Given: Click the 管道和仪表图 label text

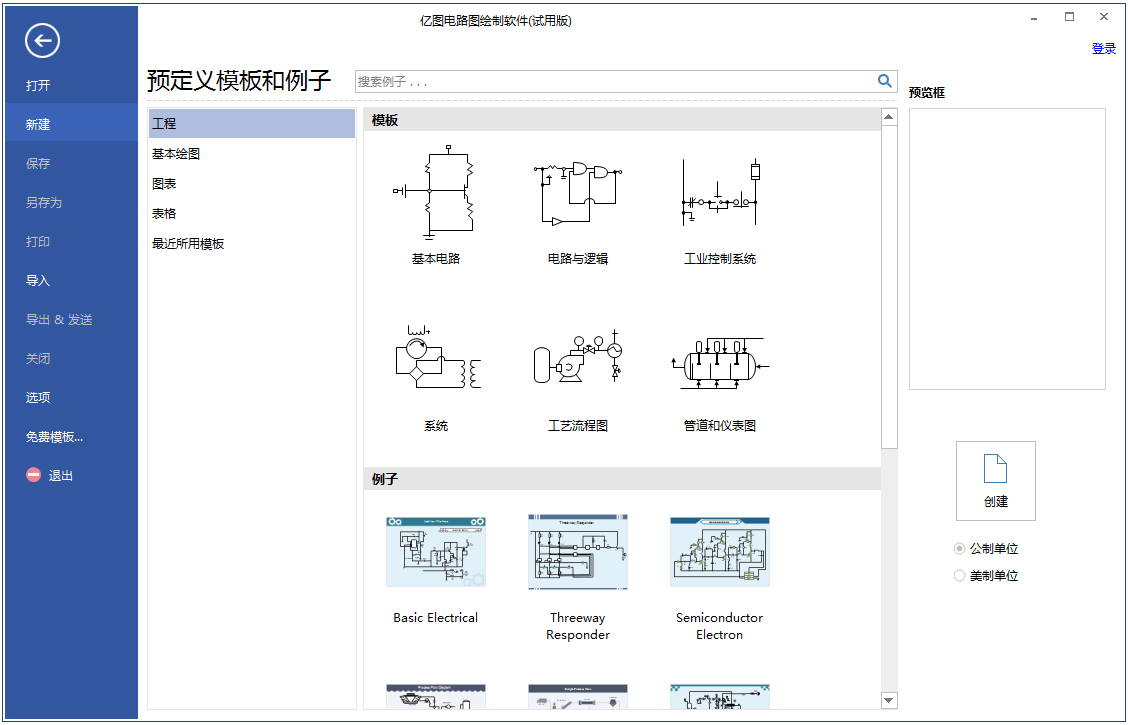Looking at the screenshot, I should pos(719,426).
